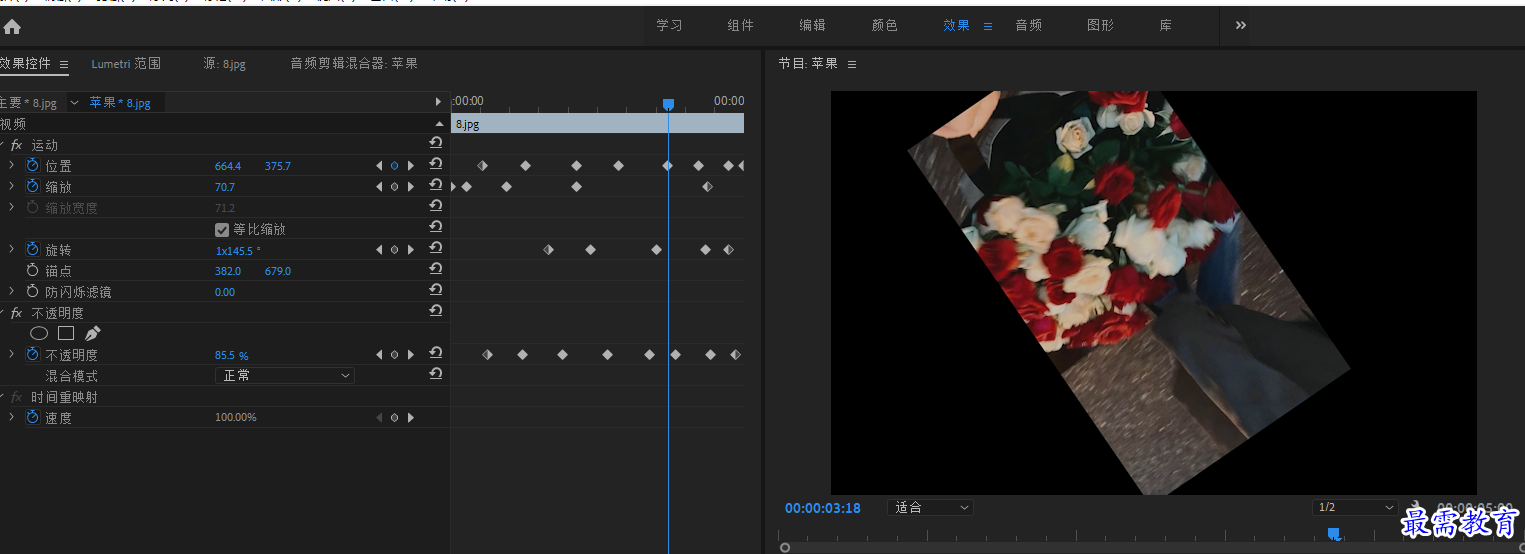Toggle animation stopwatch for 不透明度
The height and width of the screenshot is (554, 1525).
coord(32,354)
